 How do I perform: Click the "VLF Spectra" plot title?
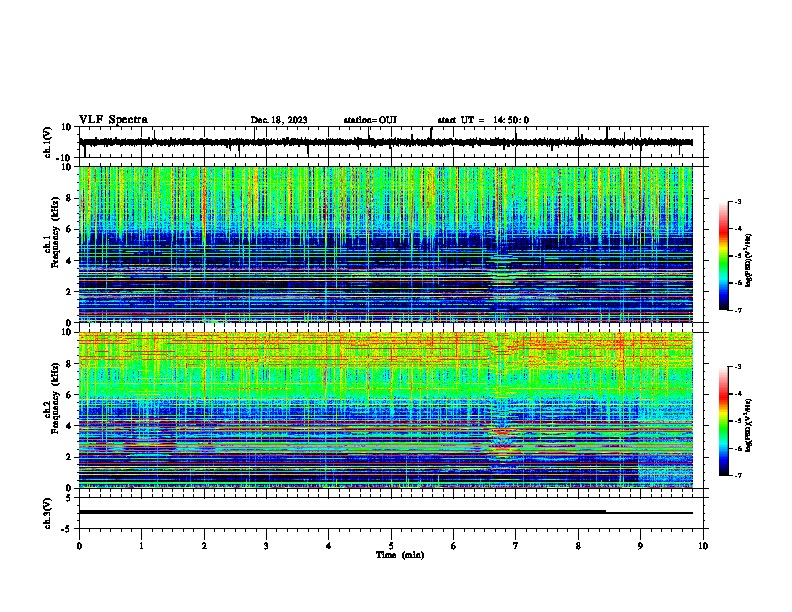pyautogui.click(x=113, y=120)
